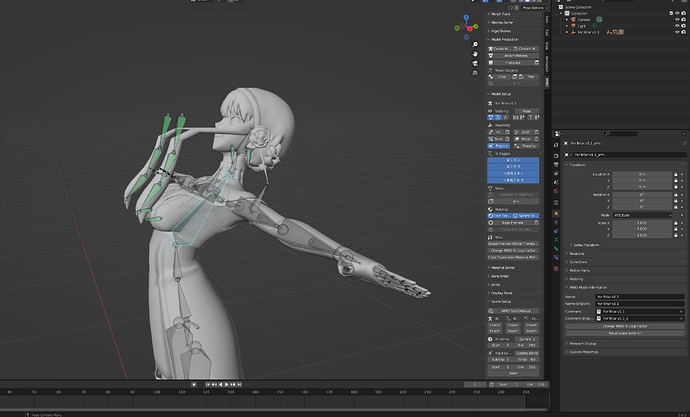Open the World properties red globe icon

[556, 191]
